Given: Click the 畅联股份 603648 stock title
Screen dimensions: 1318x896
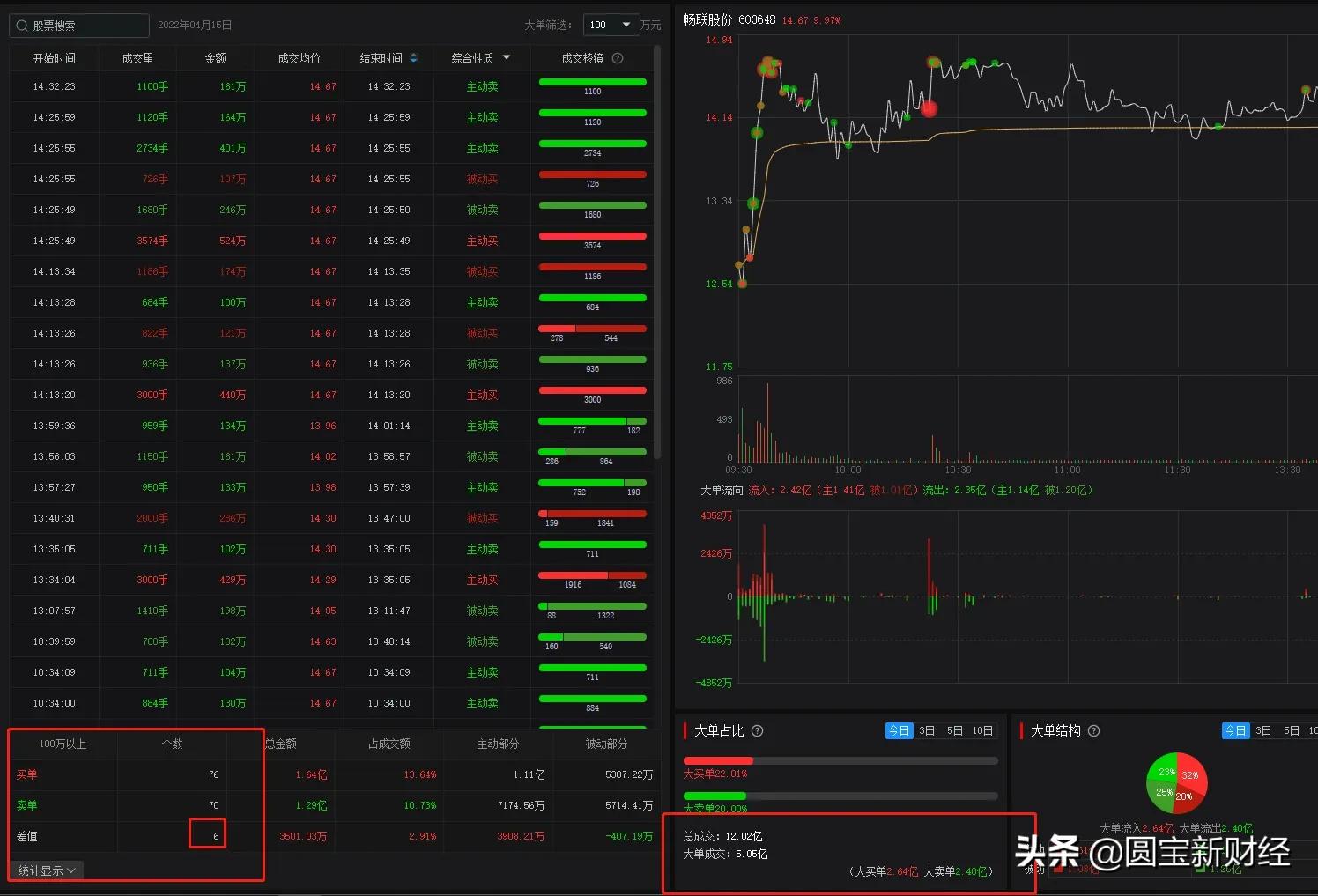Looking at the screenshot, I should pyautogui.click(x=729, y=19).
